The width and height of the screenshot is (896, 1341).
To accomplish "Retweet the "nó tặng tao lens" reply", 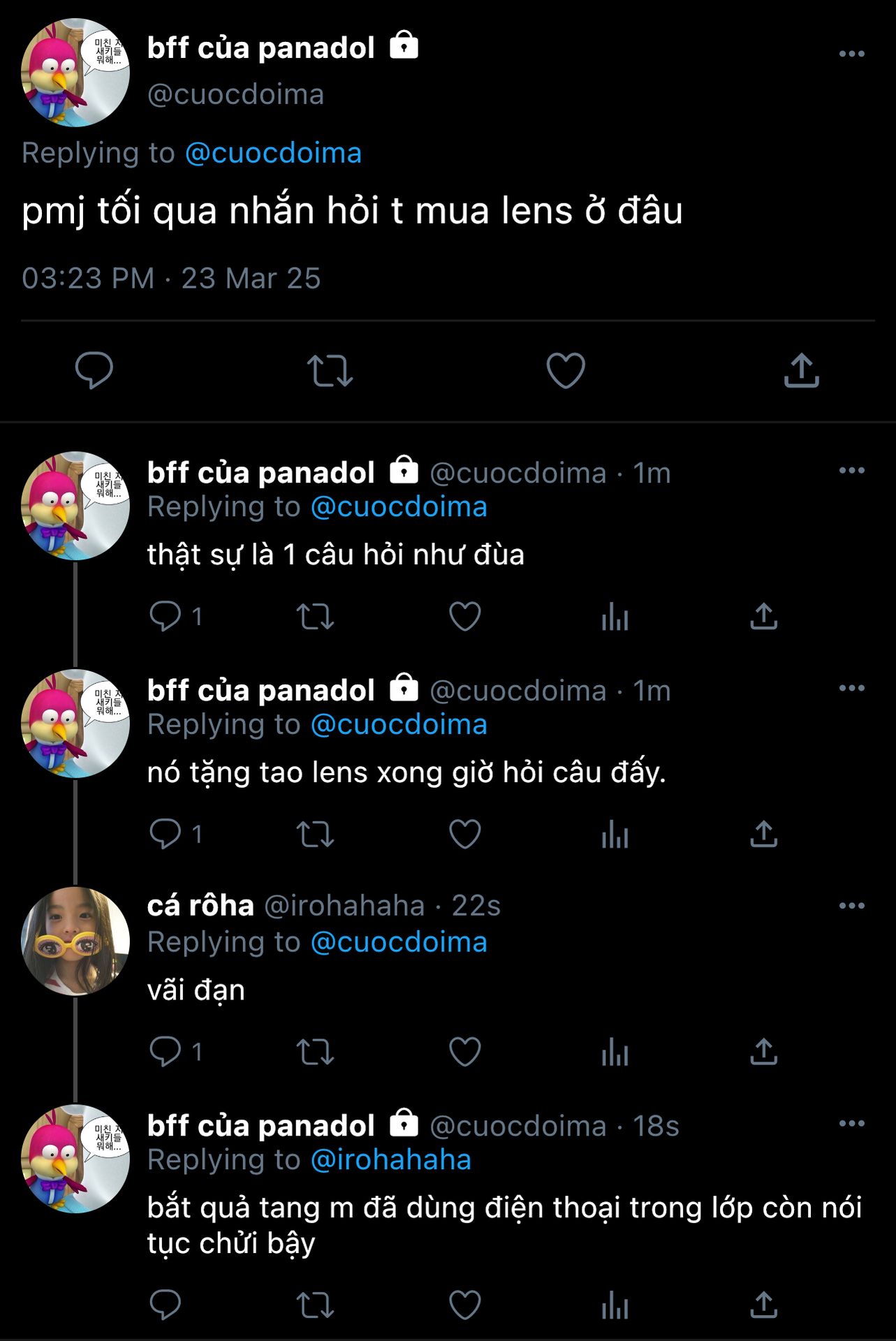I will click(x=315, y=835).
